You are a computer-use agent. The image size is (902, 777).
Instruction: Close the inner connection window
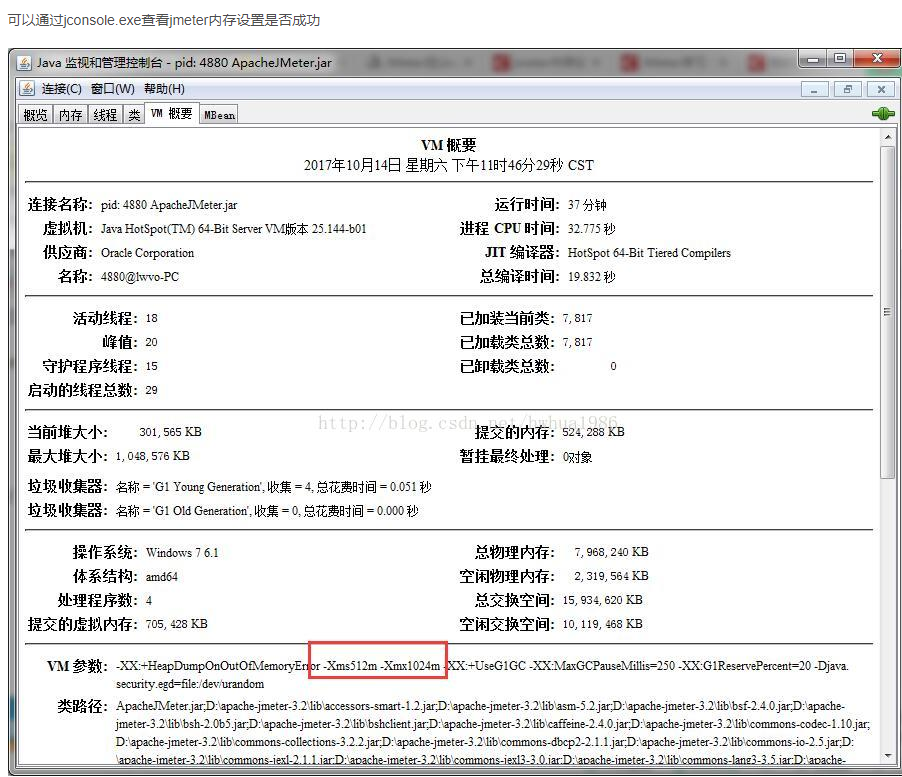(x=881, y=89)
